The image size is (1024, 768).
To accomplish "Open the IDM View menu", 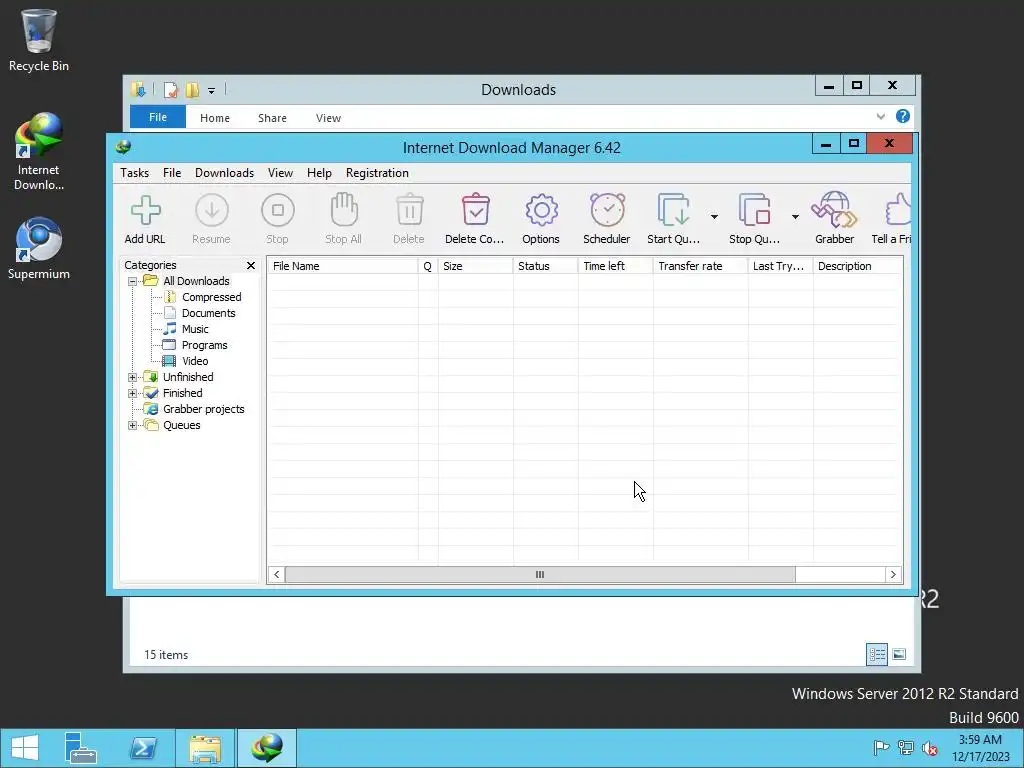I will (x=280, y=173).
